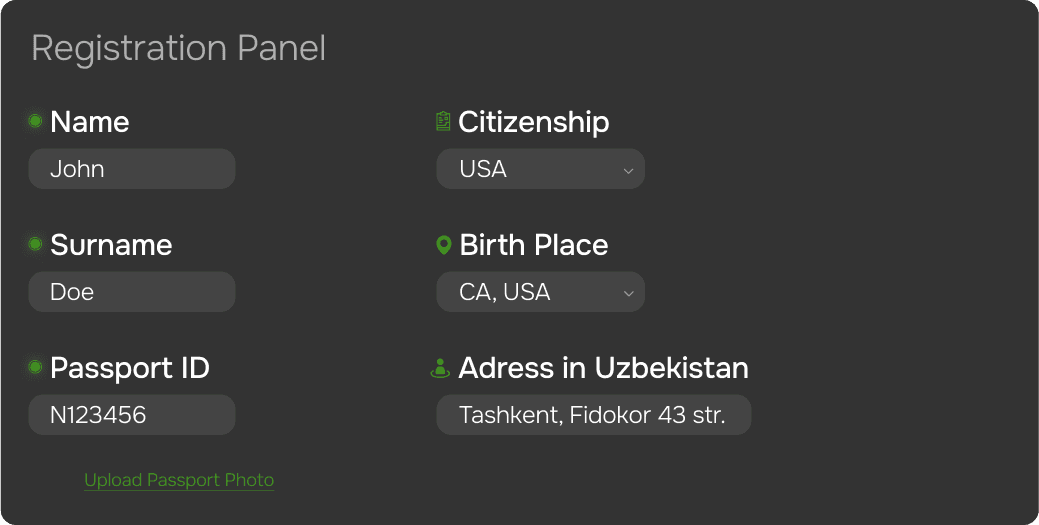Click the address field with Tashkent, Fidokor
The image size is (1039, 525).
(x=594, y=415)
